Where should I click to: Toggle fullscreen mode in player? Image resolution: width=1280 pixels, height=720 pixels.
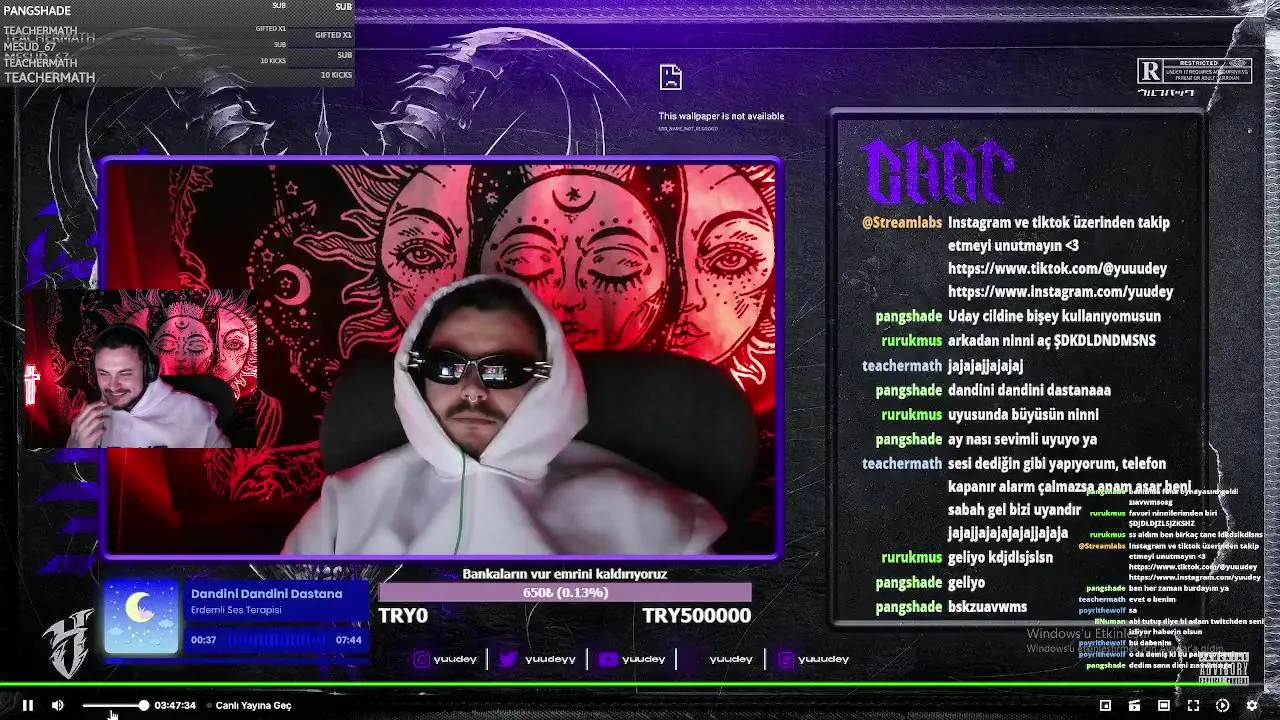[x=1193, y=705]
